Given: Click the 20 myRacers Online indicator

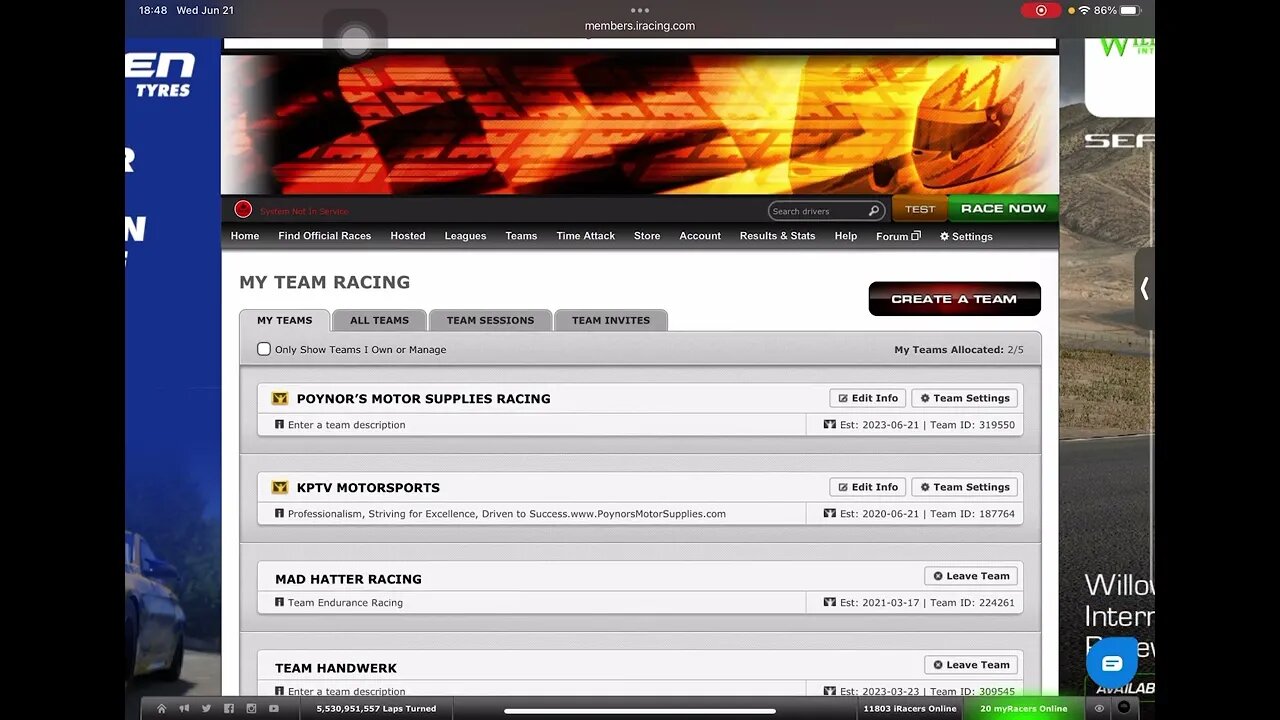Looking at the screenshot, I should click(1023, 708).
